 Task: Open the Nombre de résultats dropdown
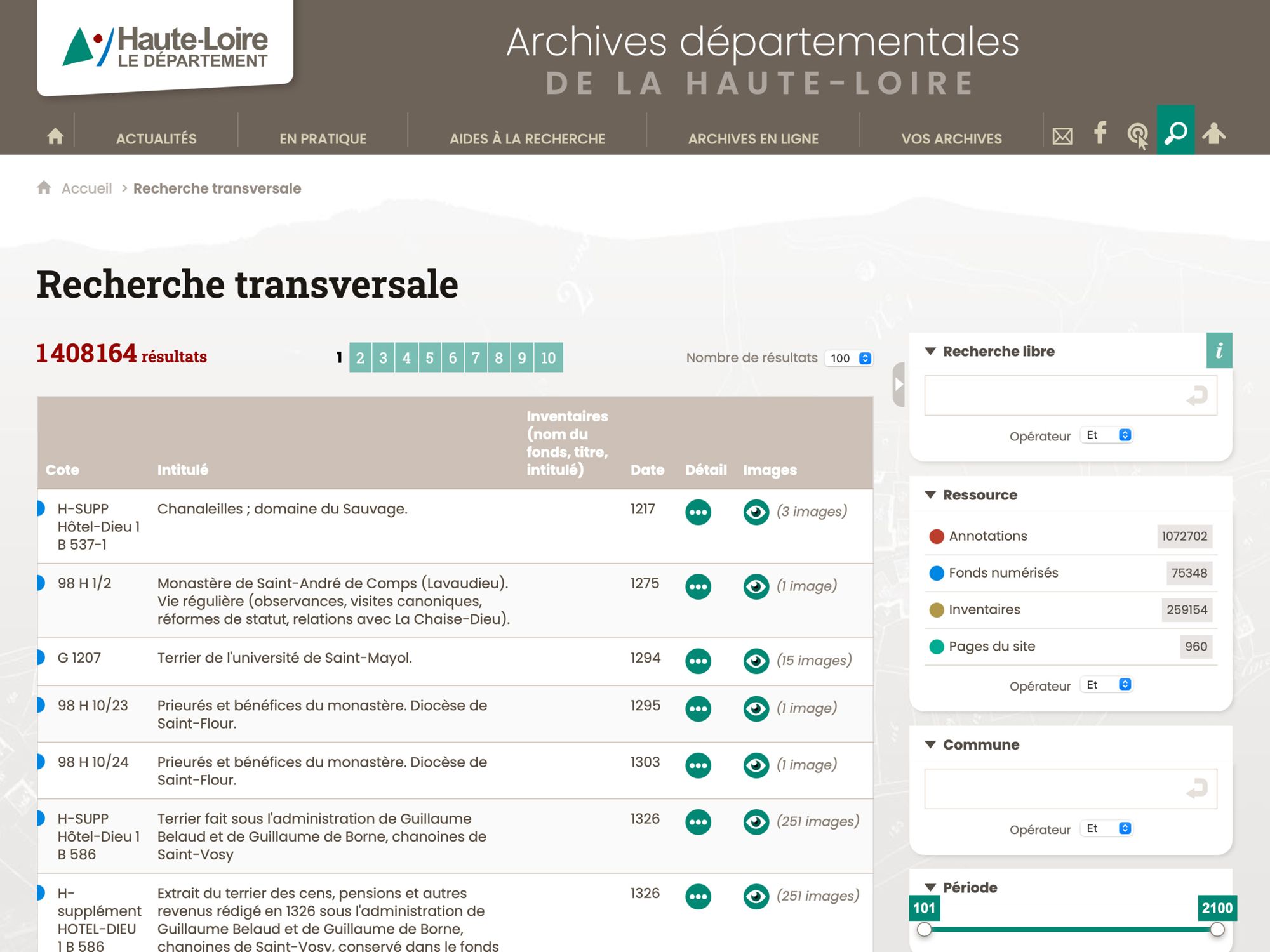pyautogui.click(x=849, y=358)
